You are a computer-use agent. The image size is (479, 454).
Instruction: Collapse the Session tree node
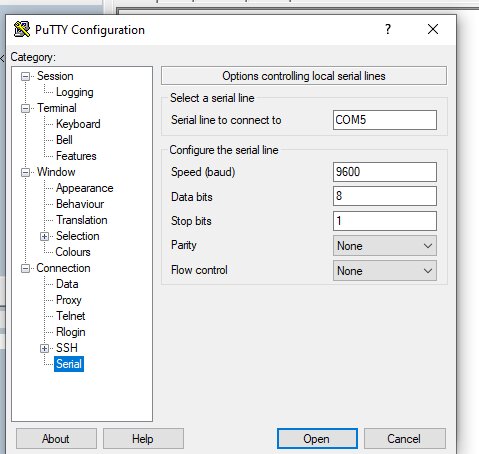tap(25, 76)
